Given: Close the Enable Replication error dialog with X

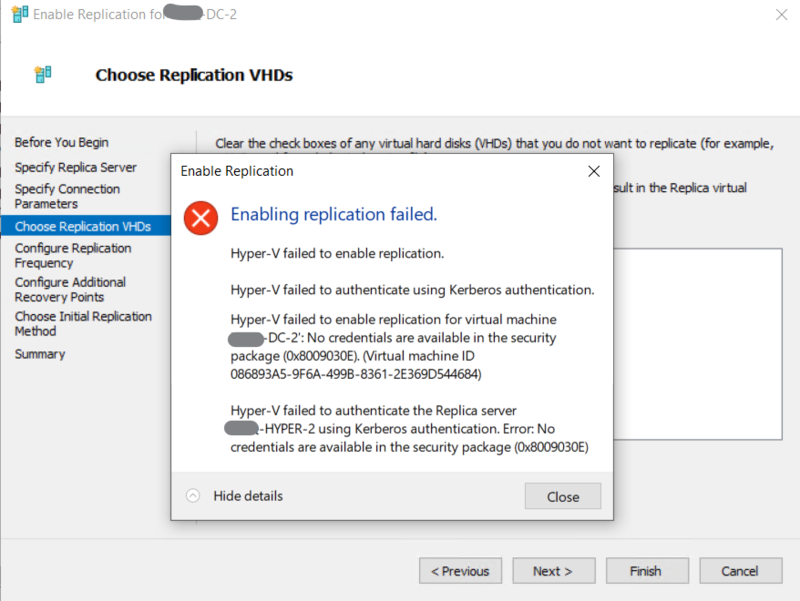Looking at the screenshot, I should (x=594, y=171).
